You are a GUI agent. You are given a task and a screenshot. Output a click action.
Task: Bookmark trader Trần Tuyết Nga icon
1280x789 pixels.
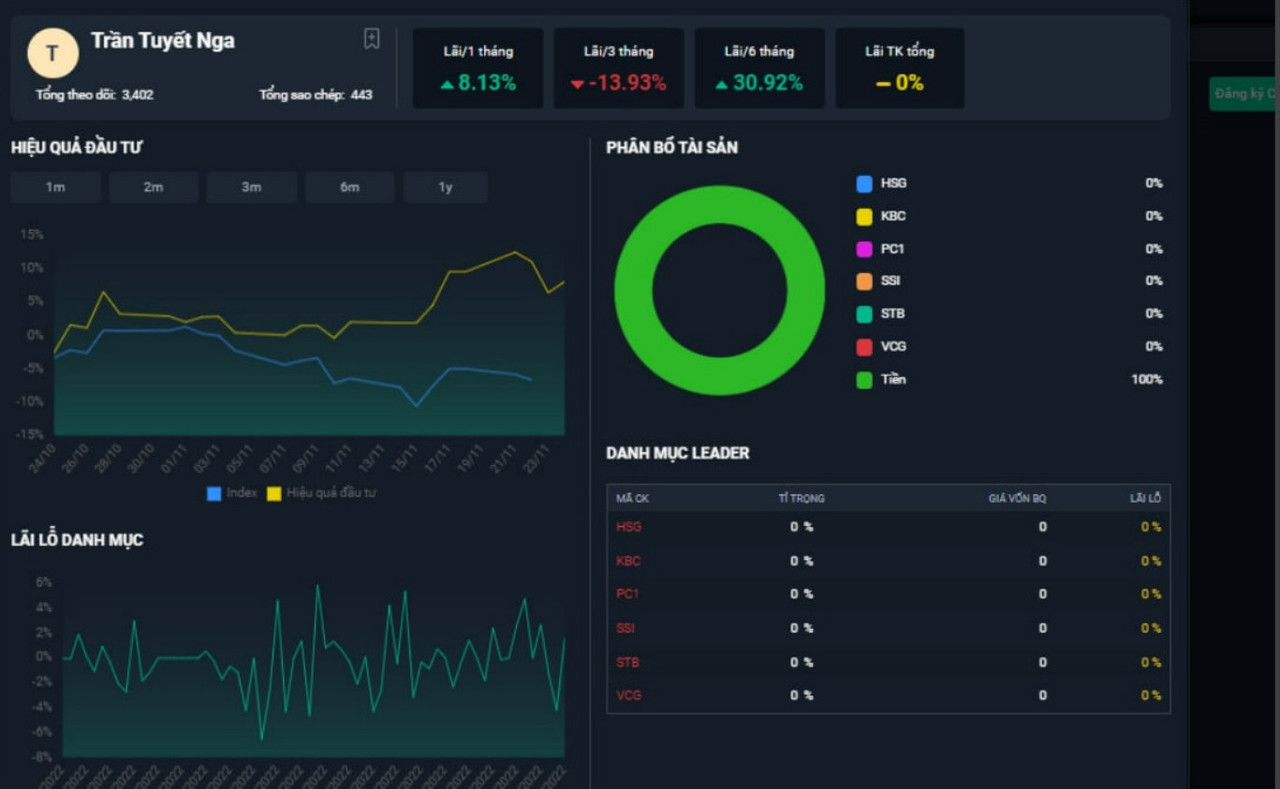pos(372,39)
